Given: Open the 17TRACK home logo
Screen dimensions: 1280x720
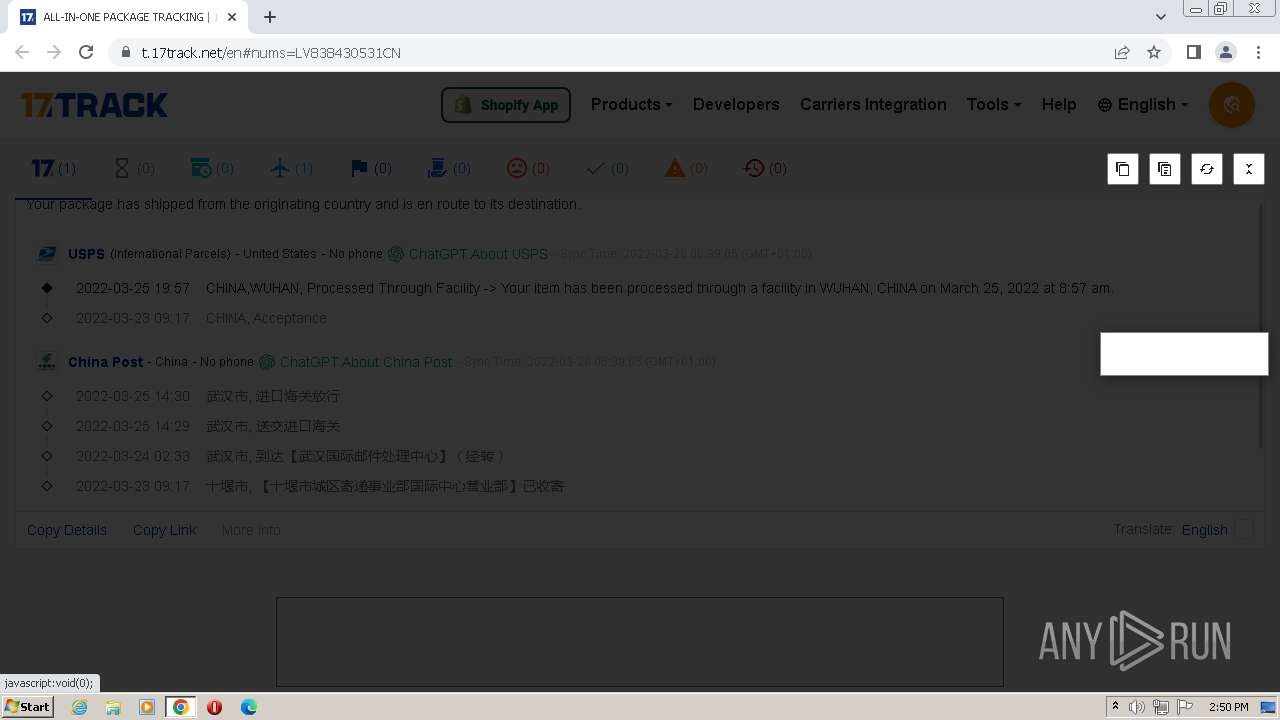Looking at the screenshot, I should point(94,105).
